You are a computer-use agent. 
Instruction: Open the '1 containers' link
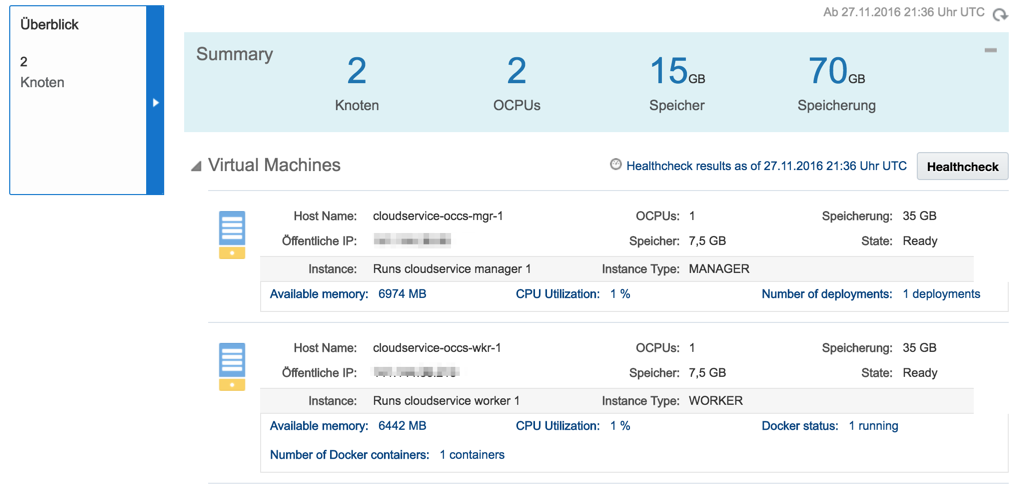pos(472,454)
